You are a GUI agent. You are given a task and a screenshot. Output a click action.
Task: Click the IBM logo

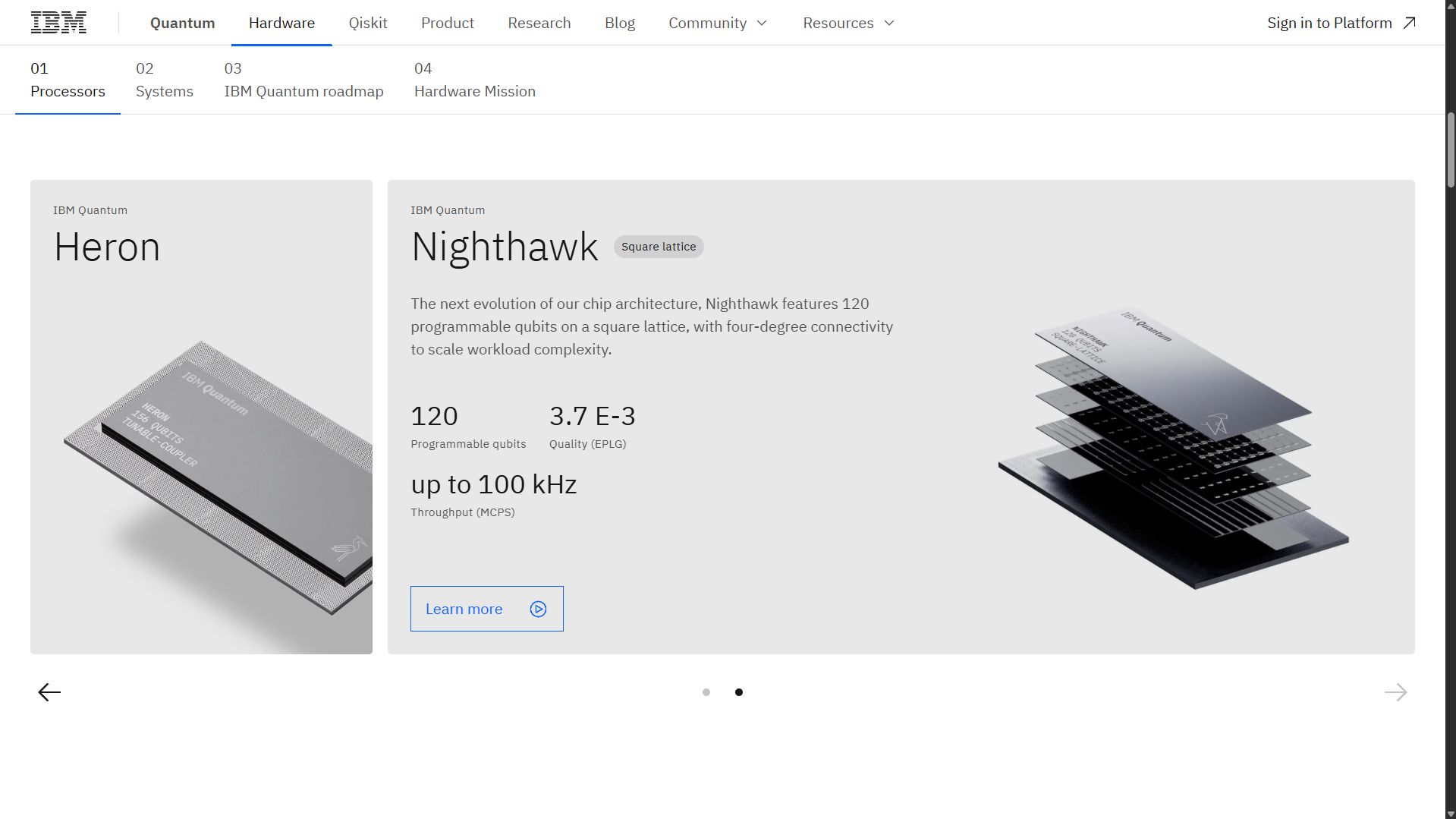tap(58, 23)
